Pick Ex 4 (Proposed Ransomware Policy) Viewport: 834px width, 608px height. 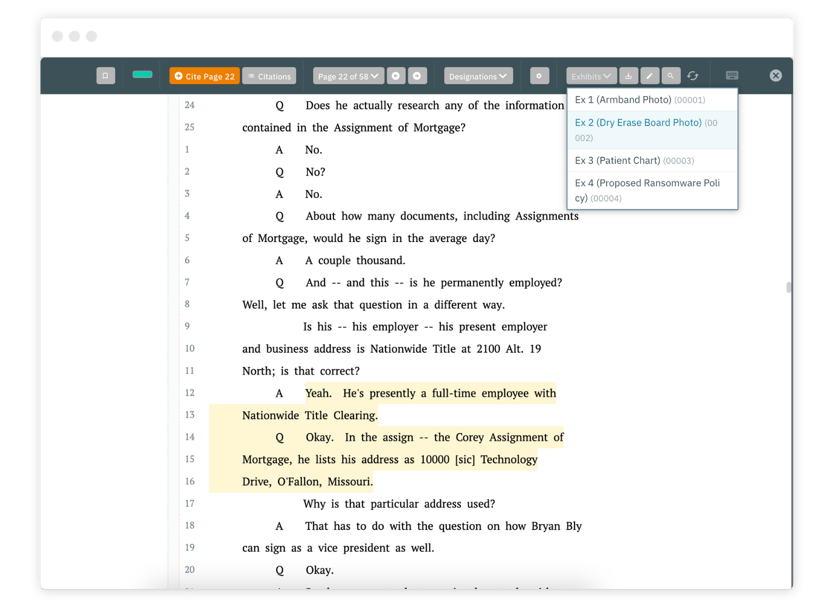[x=645, y=191]
